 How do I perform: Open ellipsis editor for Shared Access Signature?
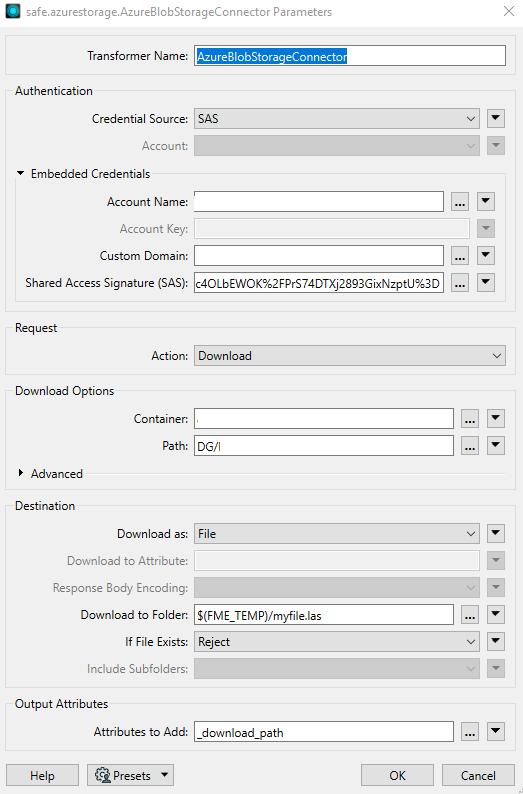click(x=460, y=283)
